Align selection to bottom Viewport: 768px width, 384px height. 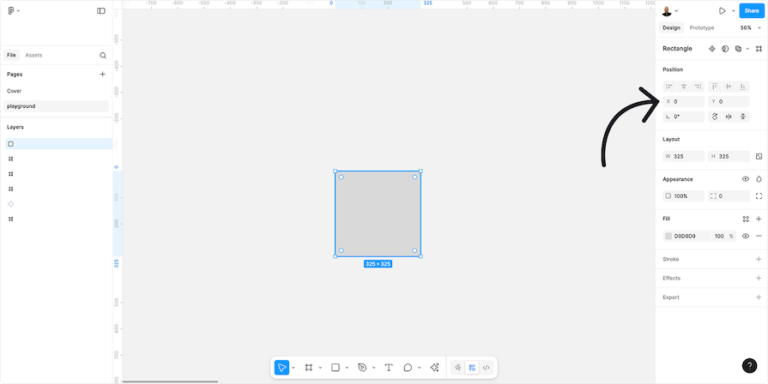pos(743,86)
